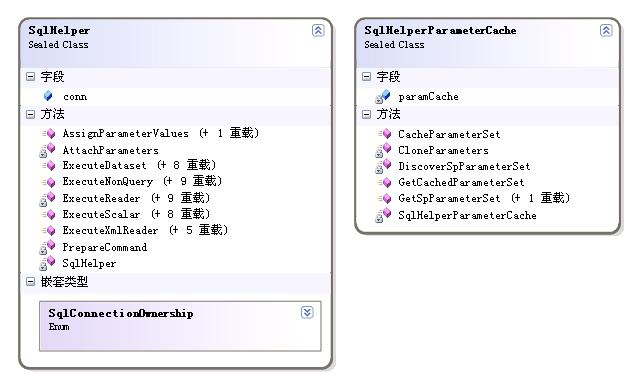
Task: Click the SqlHelper constructor method icon
Action: [48, 263]
